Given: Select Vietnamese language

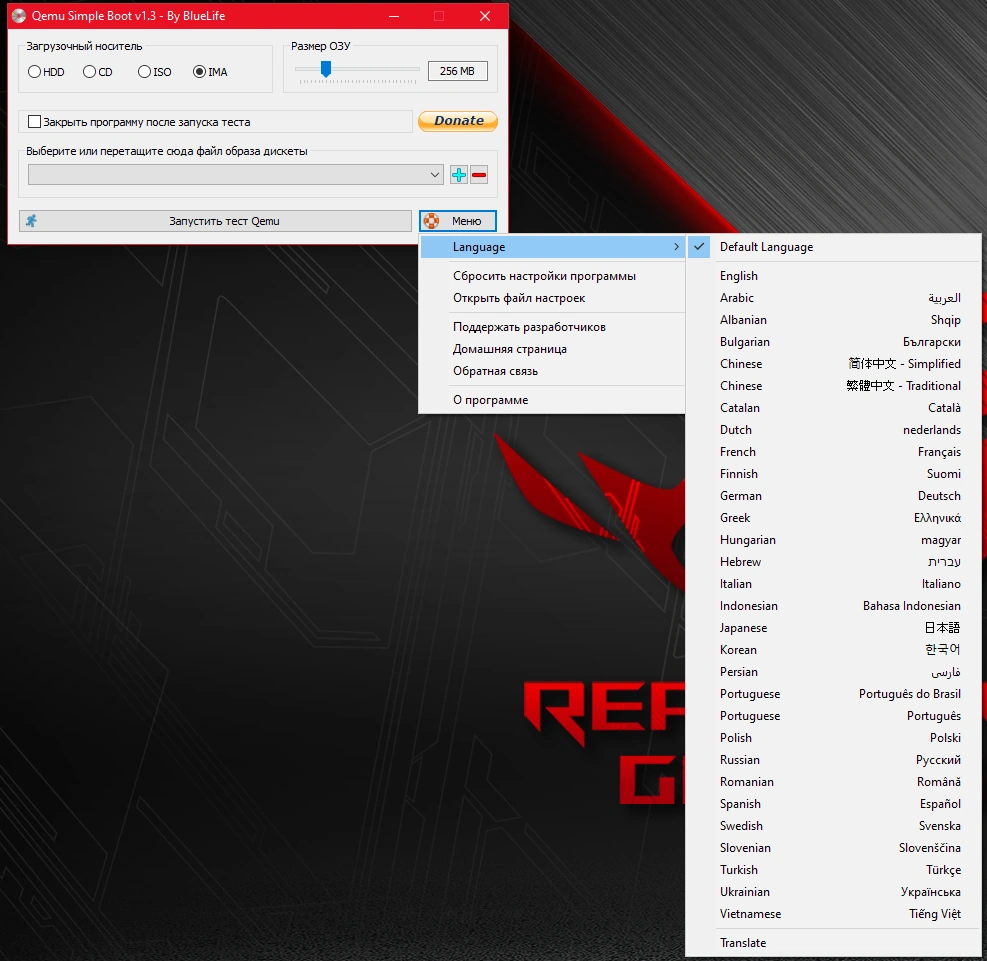Looking at the screenshot, I should pyautogui.click(x=833, y=914).
